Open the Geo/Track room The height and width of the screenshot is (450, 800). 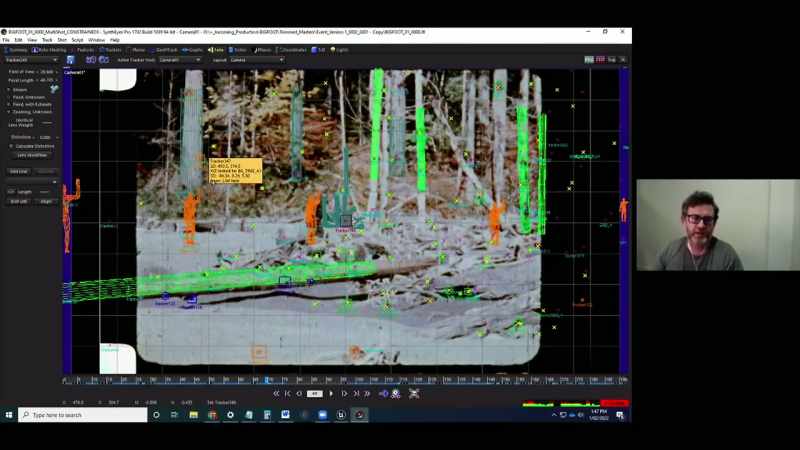click(163, 50)
